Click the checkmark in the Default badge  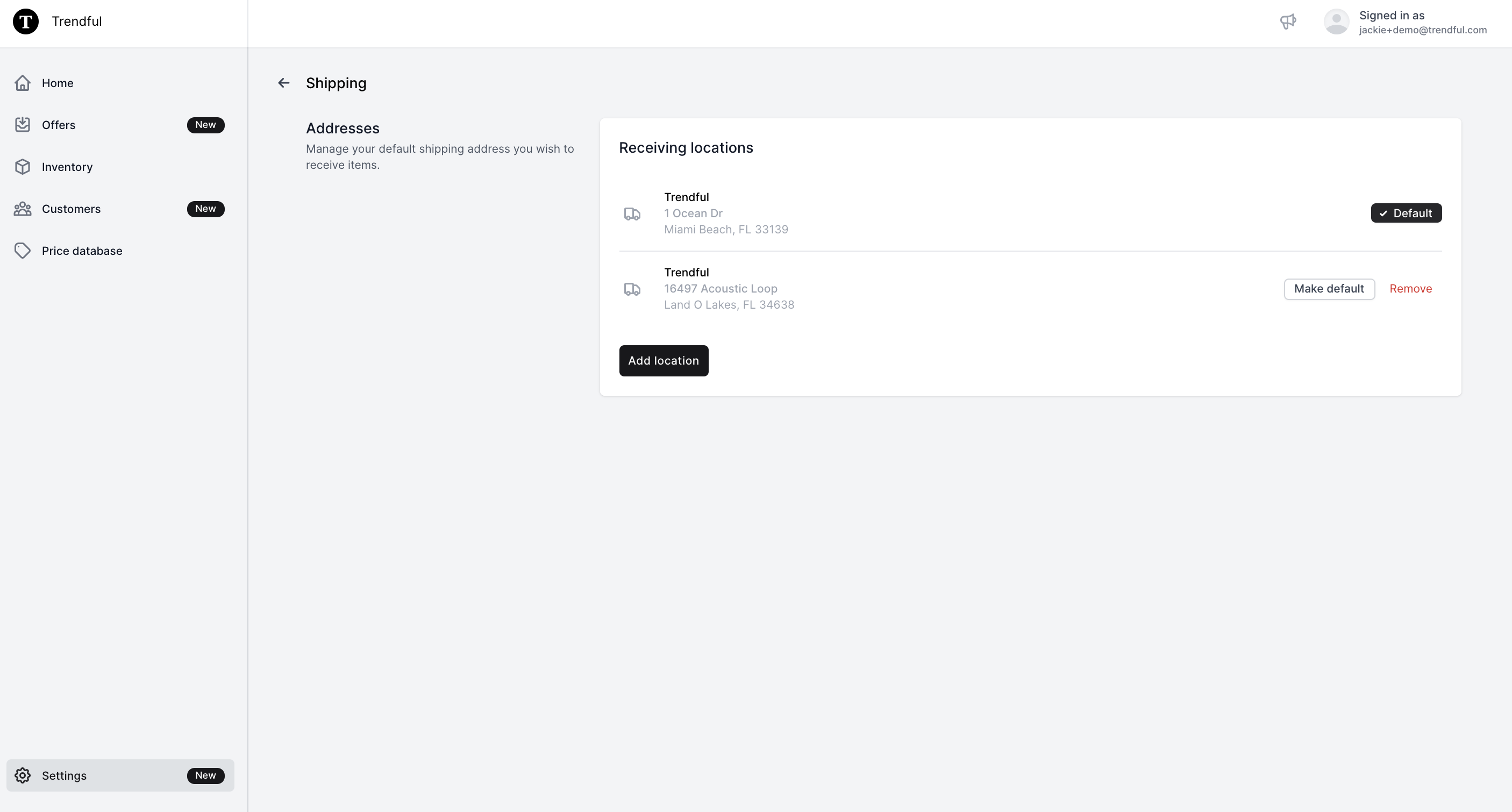pyautogui.click(x=1383, y=213)
